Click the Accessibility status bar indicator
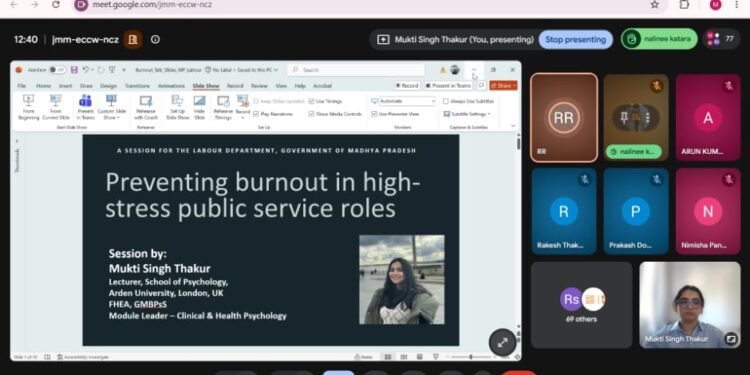 click(x=82, y=357)
